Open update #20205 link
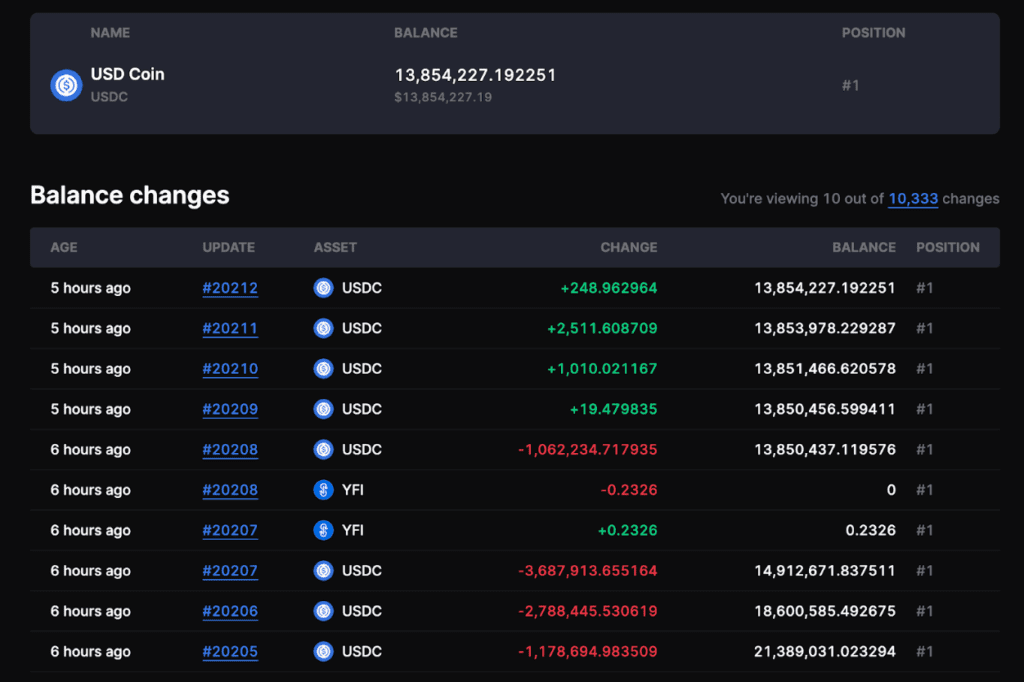This screenshot has height=682, width=1024. pyautogui.click(x=230, y=651)
